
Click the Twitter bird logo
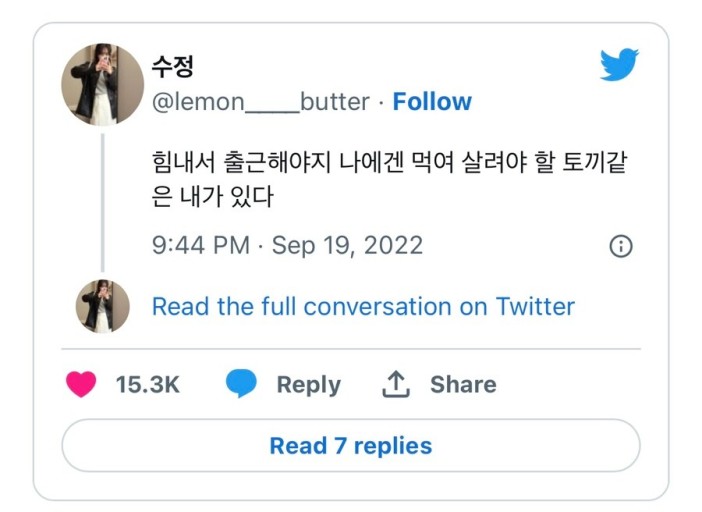click(x=619, y=65)
